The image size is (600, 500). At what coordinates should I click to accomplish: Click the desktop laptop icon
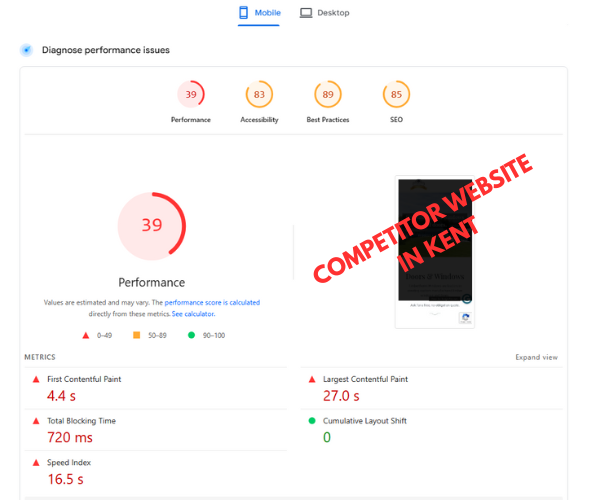click(x=306, y=13)
